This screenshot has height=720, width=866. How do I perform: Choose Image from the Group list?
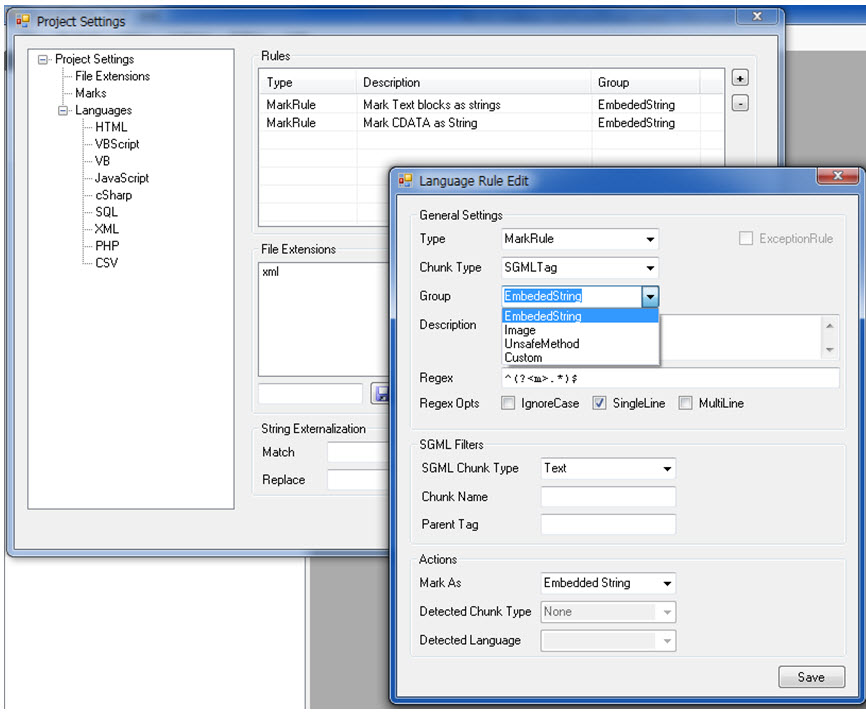[x=520, y=330]
